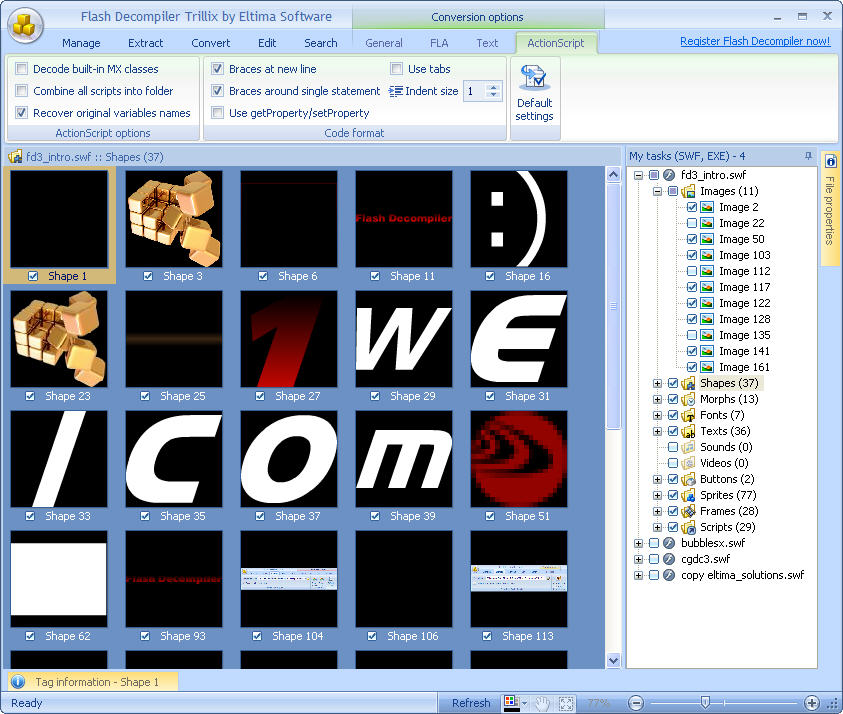Image resolution: width=843 pixels, height=714 pixels.
Task: Click the Scripts folder icon
Action: tap(688, 527)
